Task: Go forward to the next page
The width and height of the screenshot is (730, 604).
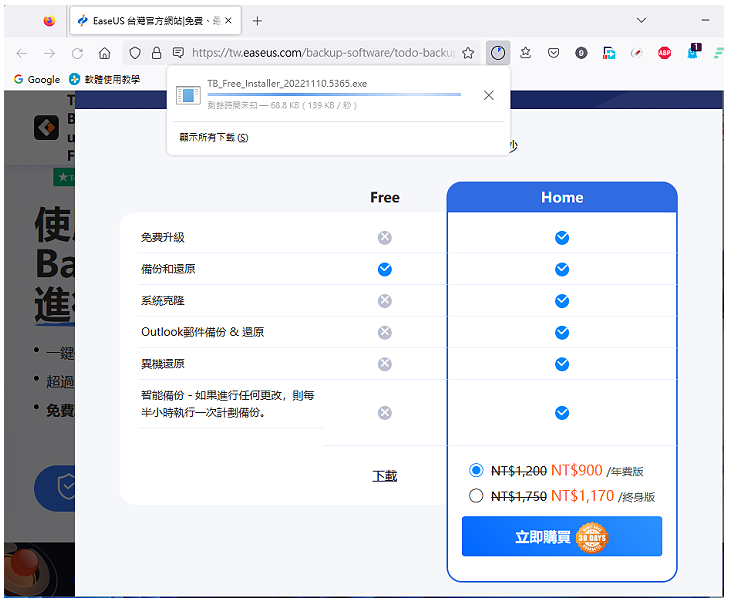Action: coord(49,53)
